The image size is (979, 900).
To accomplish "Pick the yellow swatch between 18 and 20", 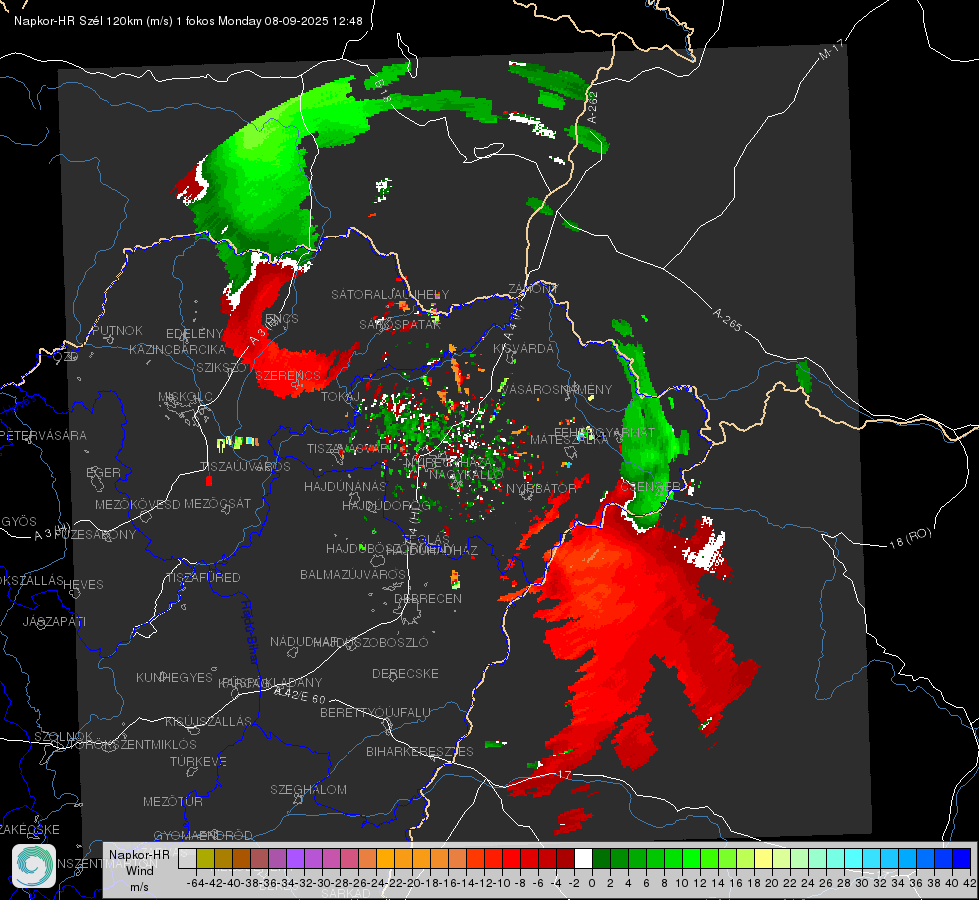I will (x=764, y=859).
